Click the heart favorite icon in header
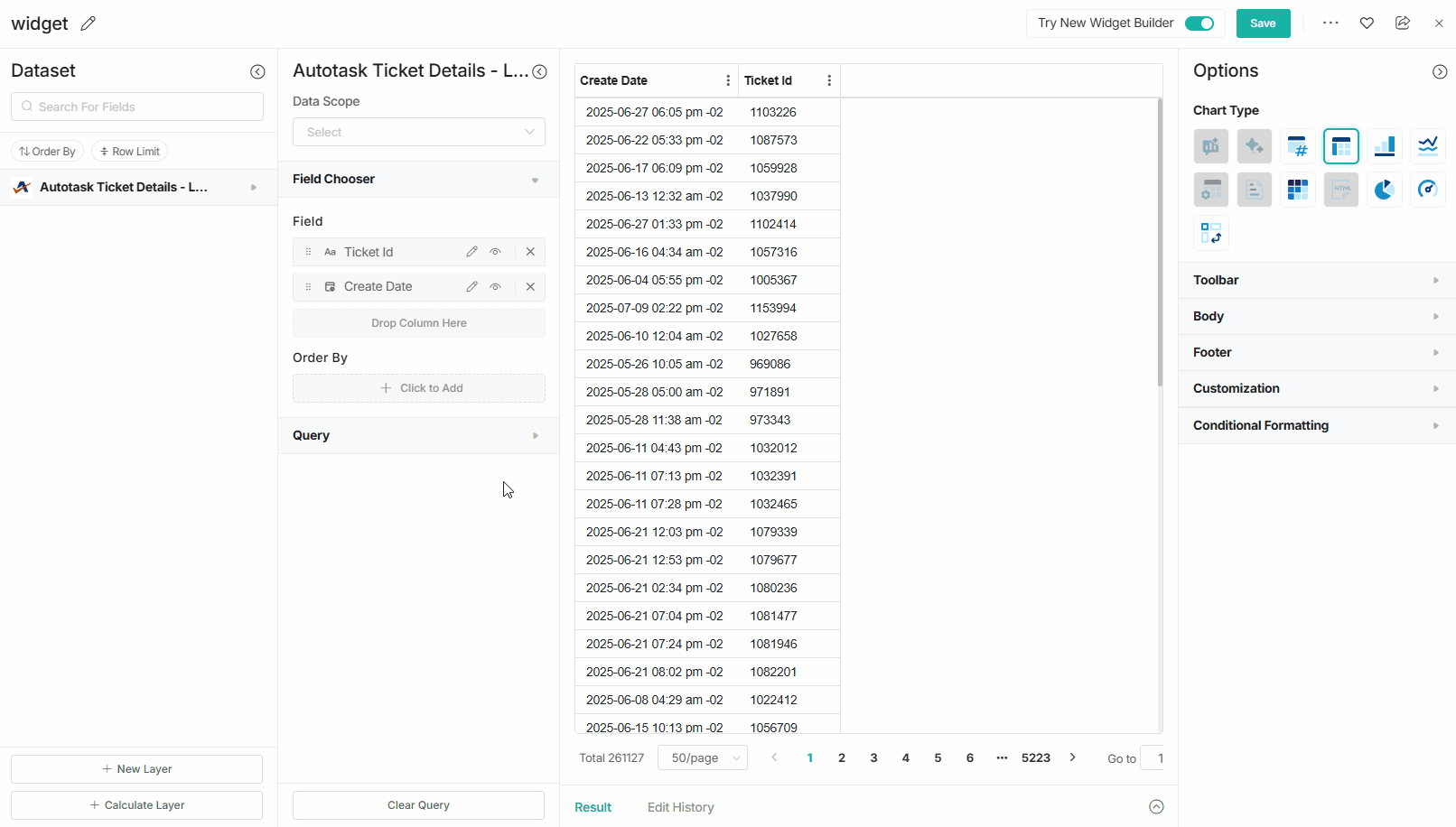The width and height of the screenshot is (1456, 827). [1367, 23]
